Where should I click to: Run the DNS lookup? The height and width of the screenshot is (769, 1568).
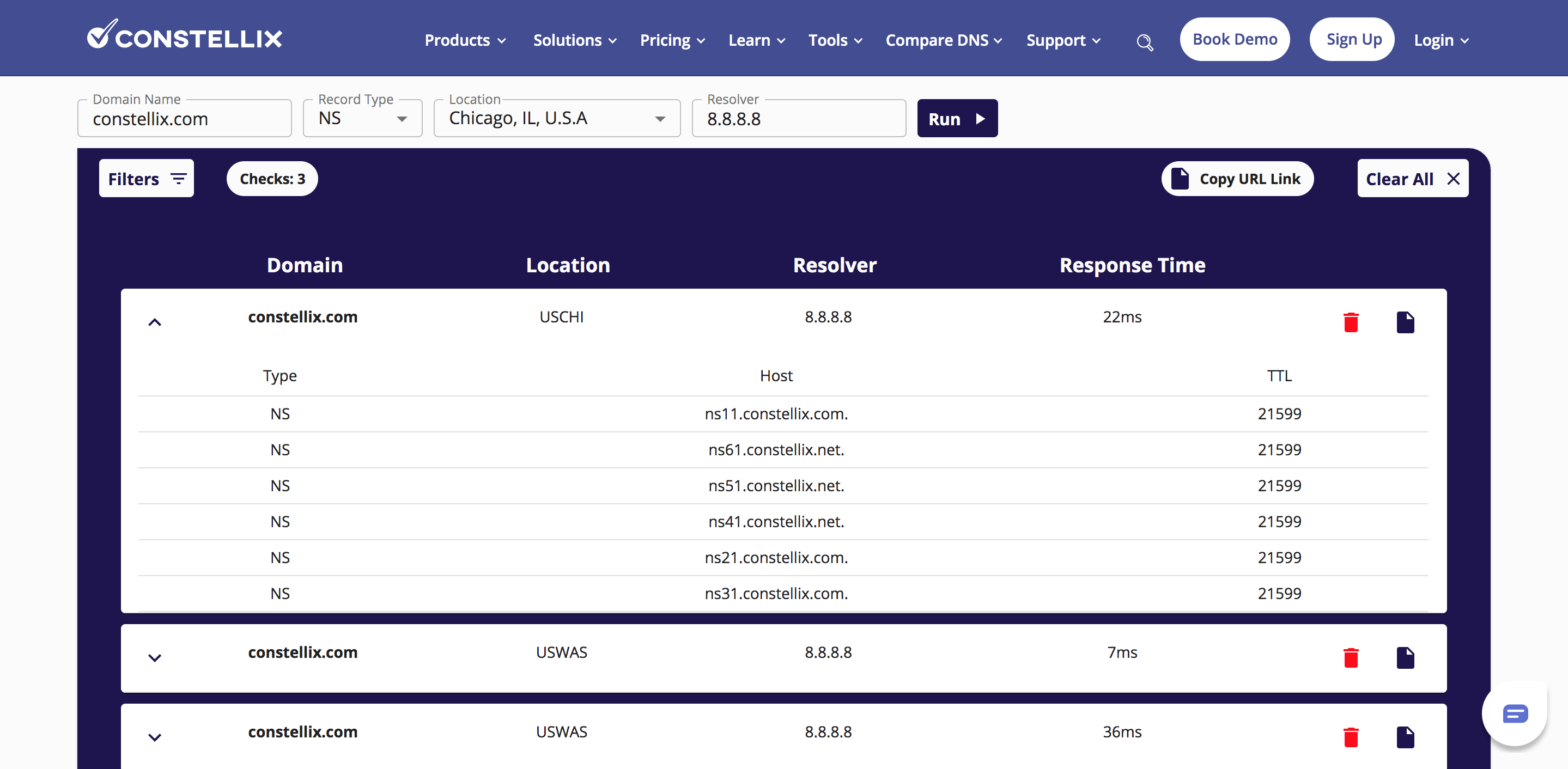point(957,118)
